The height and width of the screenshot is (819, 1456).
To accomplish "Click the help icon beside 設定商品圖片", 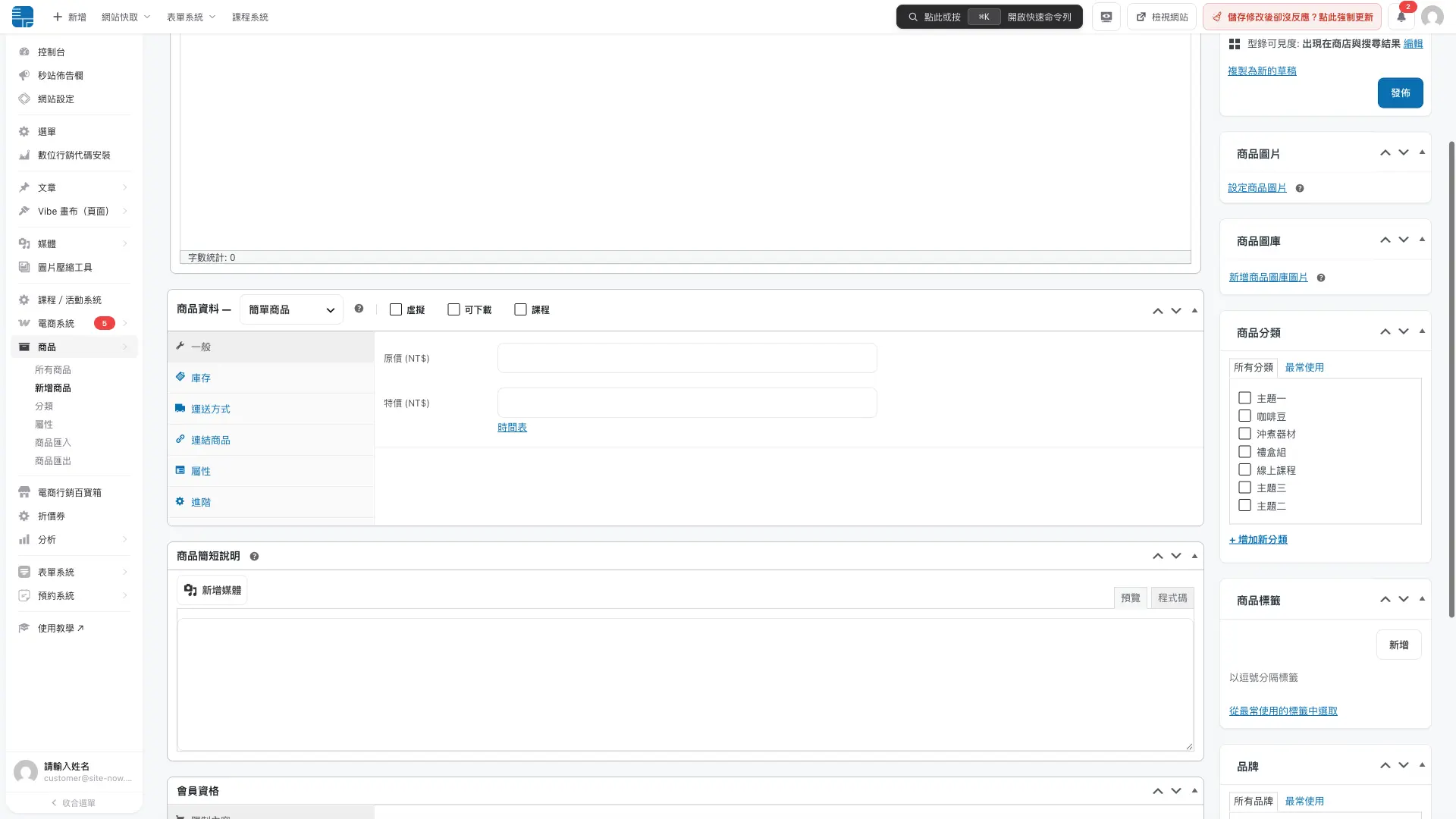I will point(1300,188).
